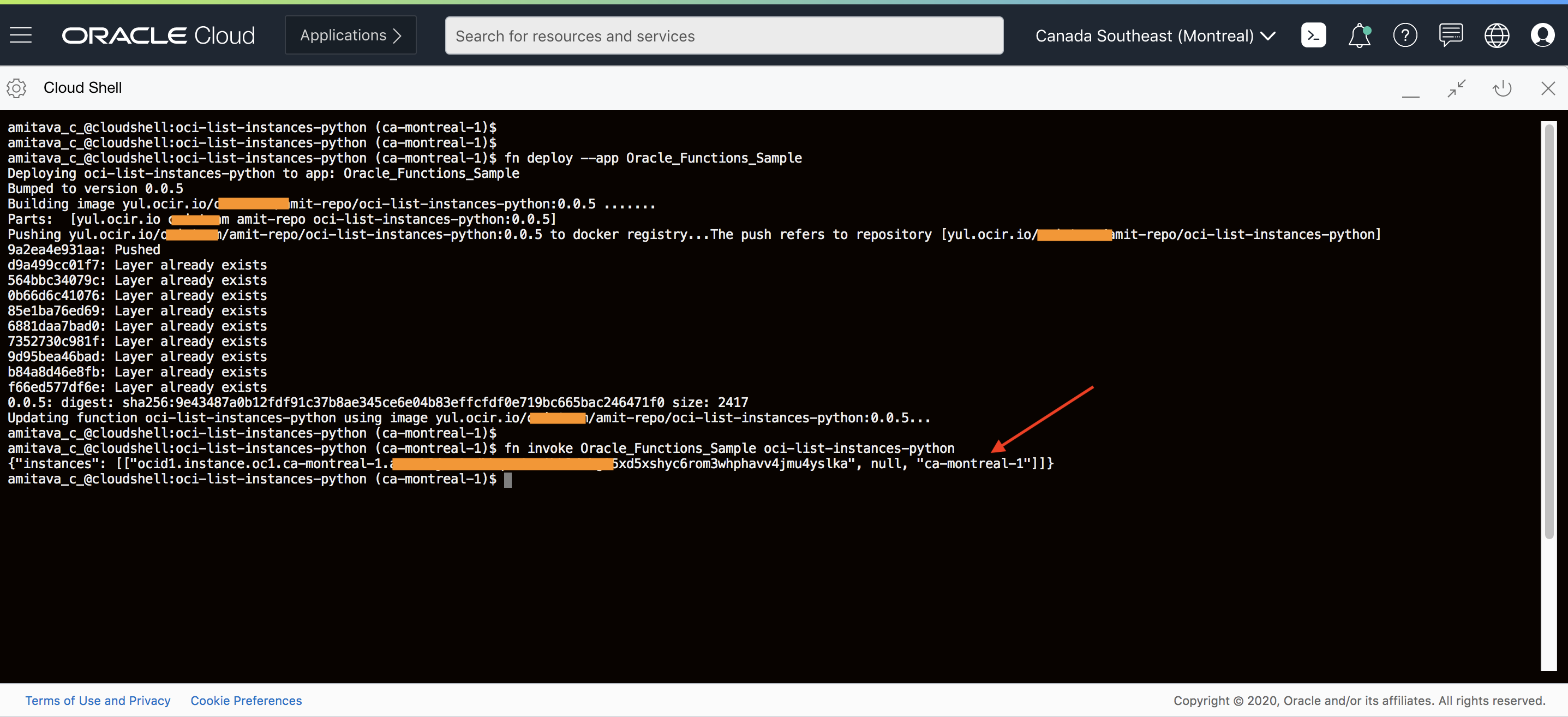1568x717 pixels.
Task: Open the notifications bell
Action: pos(1358,35)
